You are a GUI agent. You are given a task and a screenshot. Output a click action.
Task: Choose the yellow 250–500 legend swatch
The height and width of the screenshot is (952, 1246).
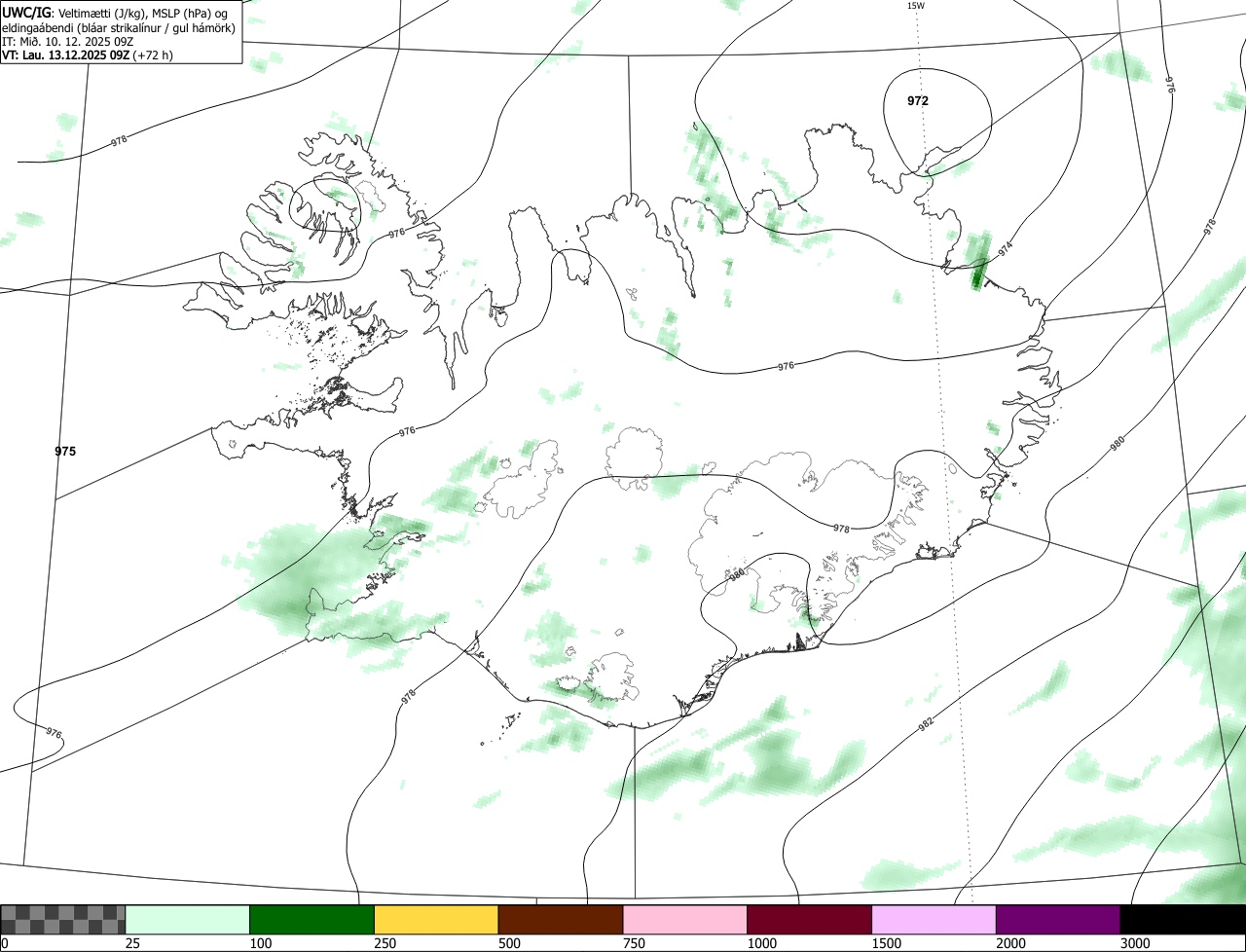(436, 920)
